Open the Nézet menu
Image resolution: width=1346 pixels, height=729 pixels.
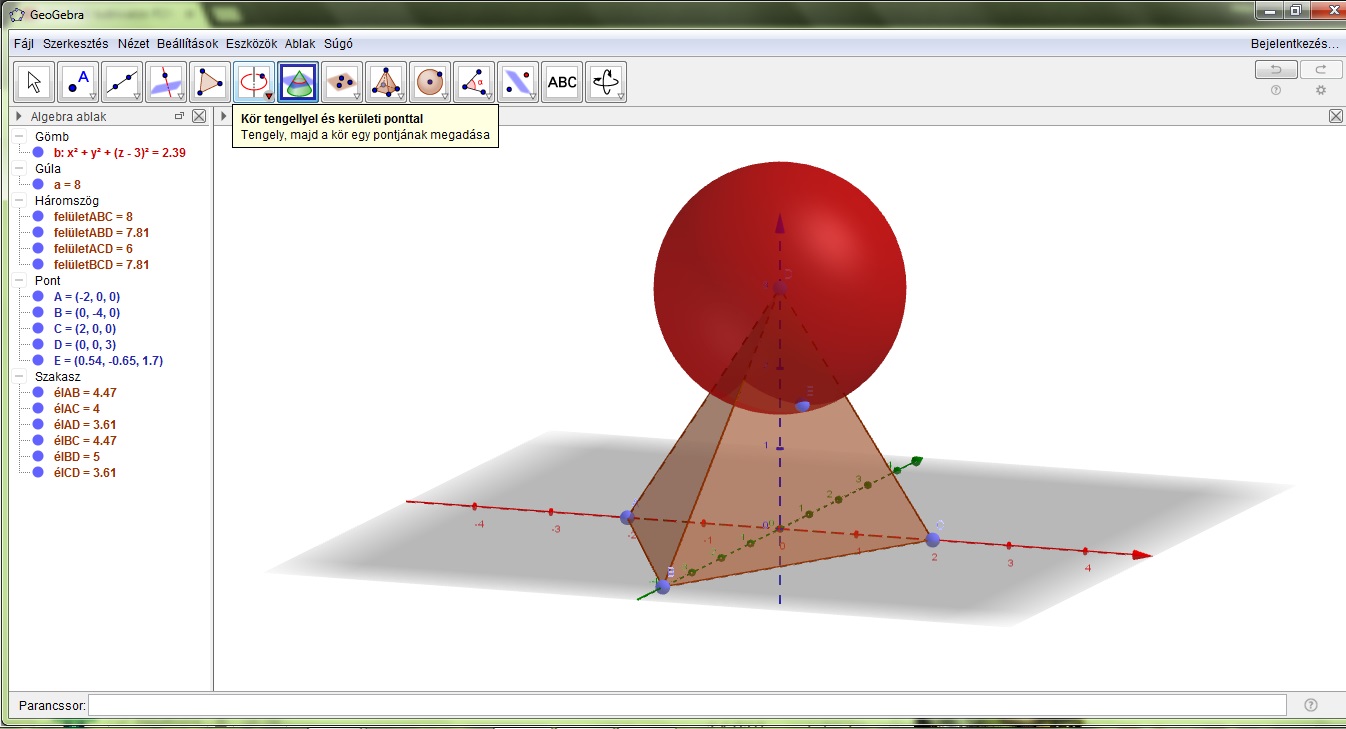tap(133, 44)
